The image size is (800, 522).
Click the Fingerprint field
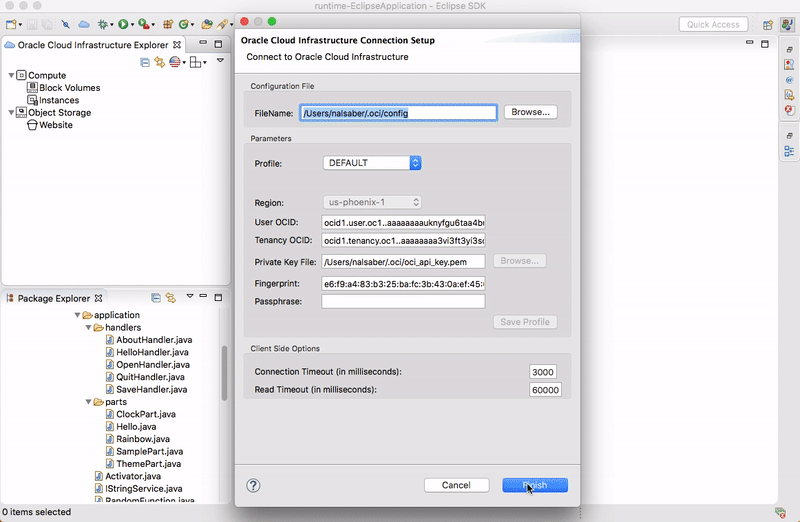pos(403,284)
